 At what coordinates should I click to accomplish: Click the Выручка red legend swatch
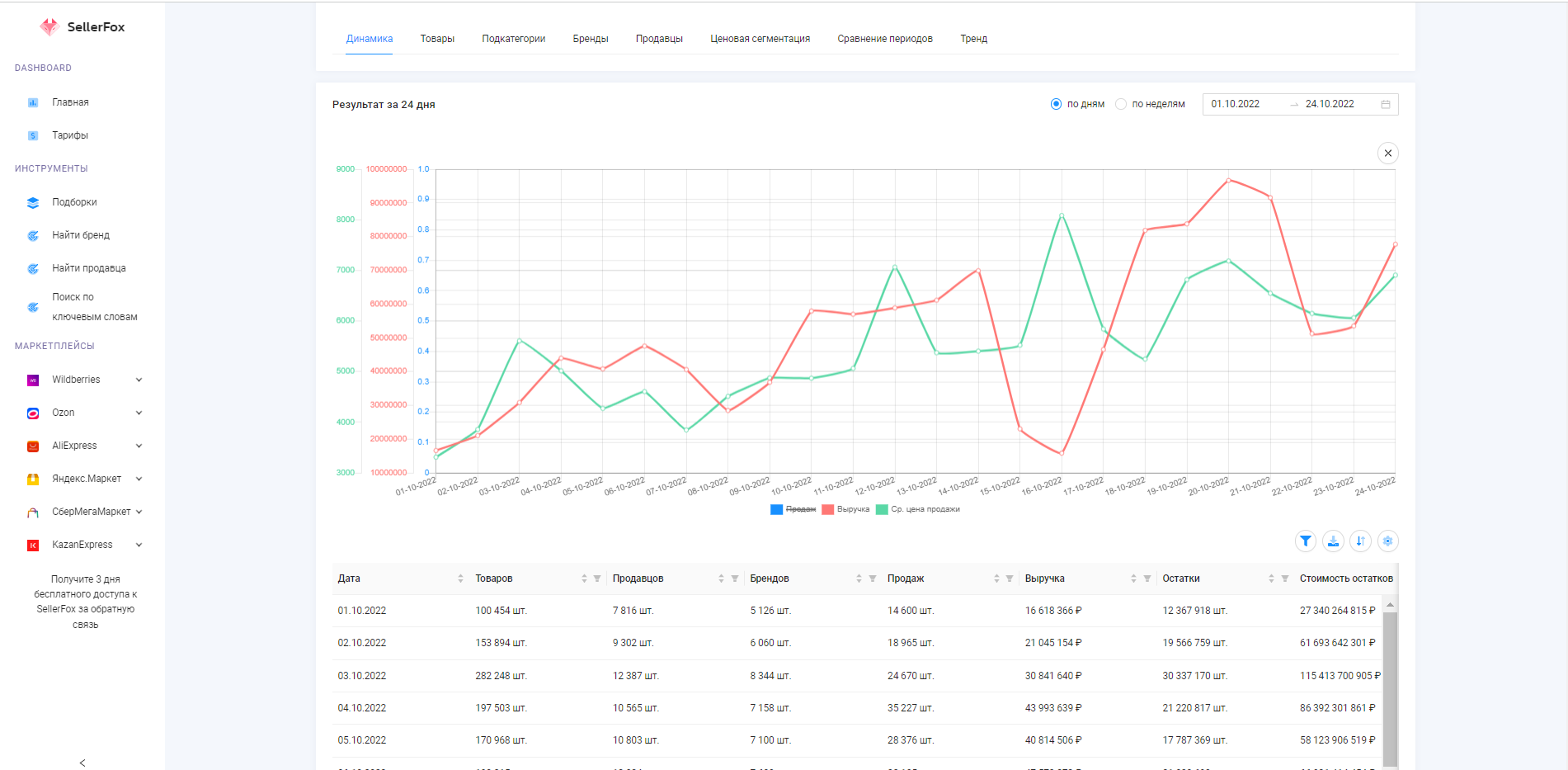point(828,509)
